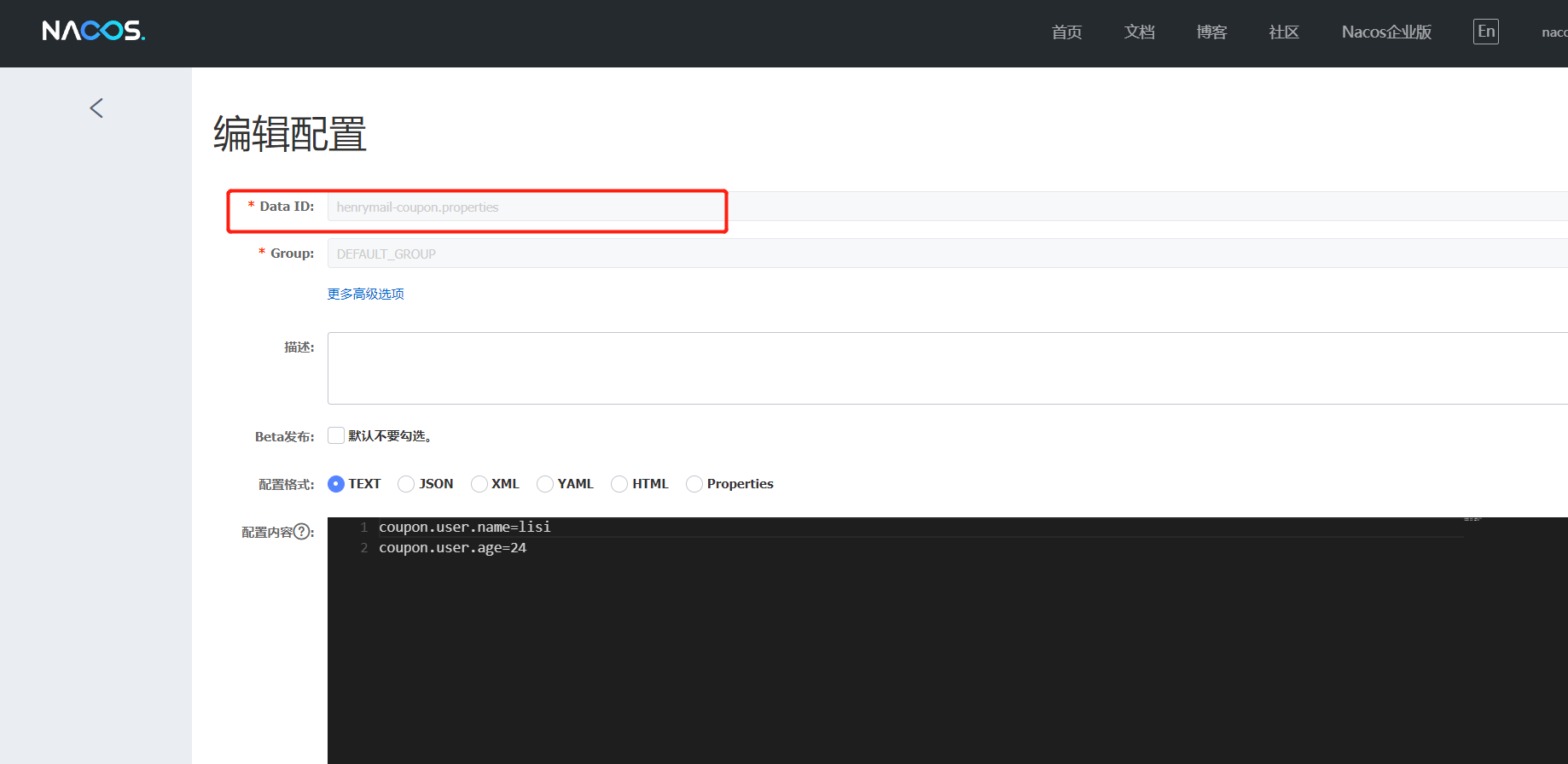Screen dimensions: 1568x764
Task: Pick the HTML format radio button
Action: click(619, 484)
